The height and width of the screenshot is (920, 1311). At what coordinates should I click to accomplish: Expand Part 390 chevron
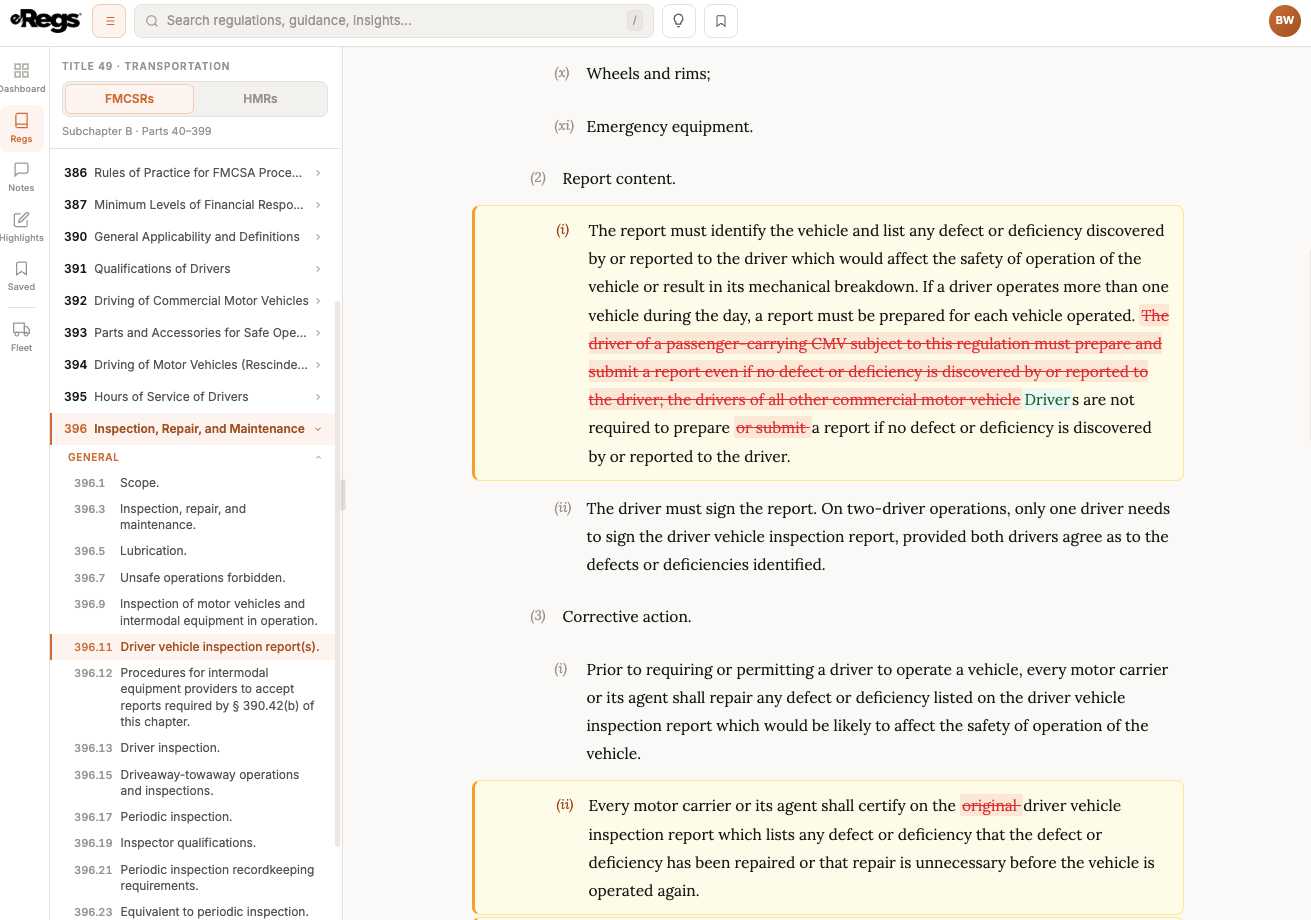pyautogui.click(x=318, y=237)
